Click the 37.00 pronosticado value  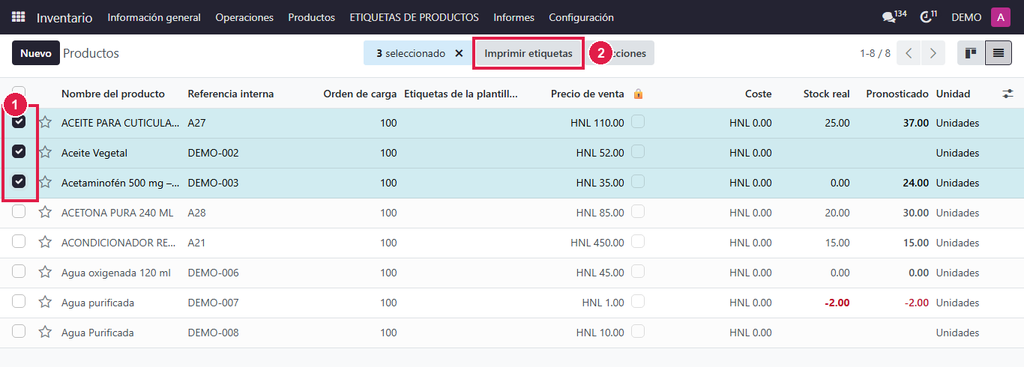point(916,123)
